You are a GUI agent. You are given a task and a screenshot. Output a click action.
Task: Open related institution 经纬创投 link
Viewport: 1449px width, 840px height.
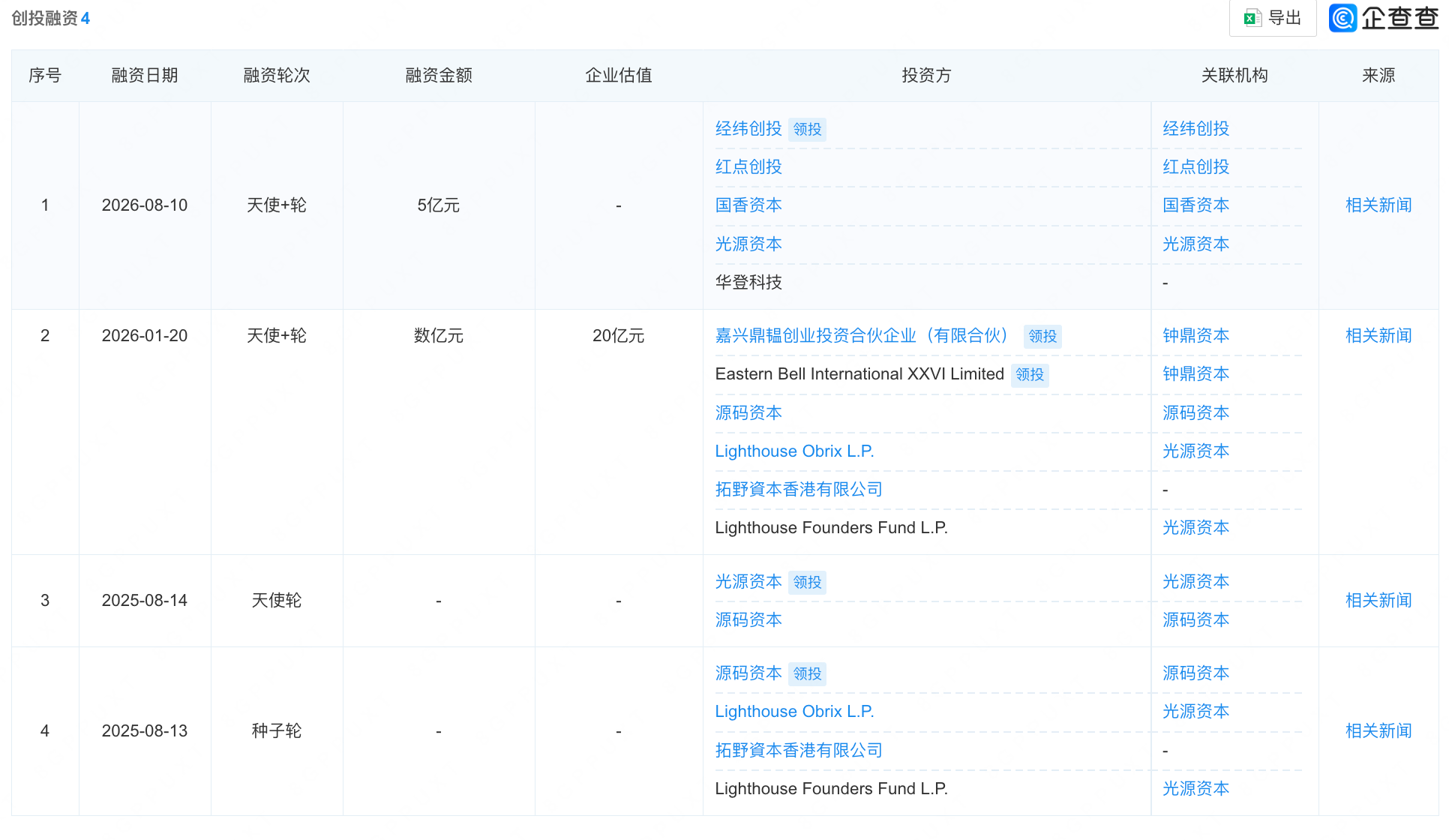1196,129
